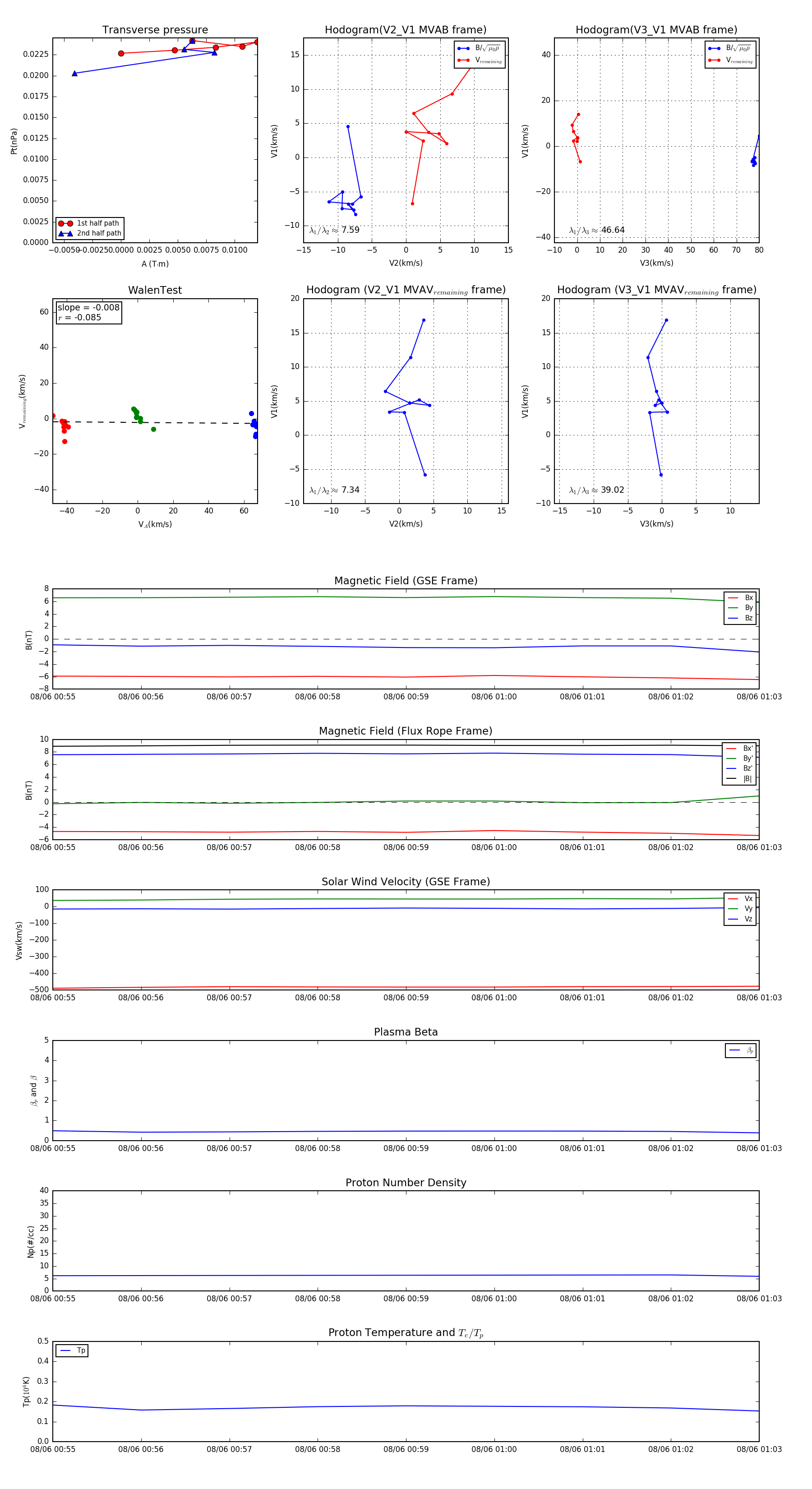Screen dimensions: 812x1489
Task: Click the 'Proton Temperature and Te/Tp' title
Action: click(406, 1333)
